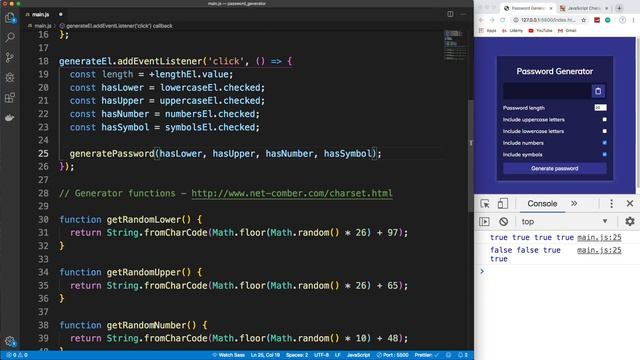Open second main.js:25 source link in console

pos(599,250)
